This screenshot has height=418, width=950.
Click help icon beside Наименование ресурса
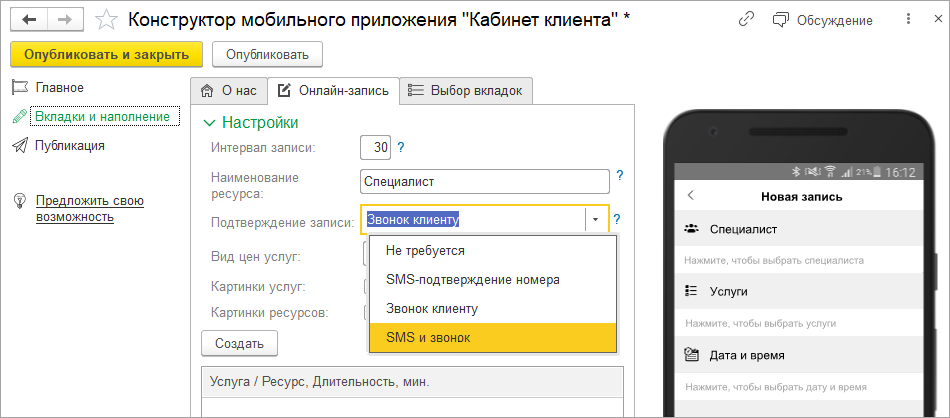(x=619, y=176)
